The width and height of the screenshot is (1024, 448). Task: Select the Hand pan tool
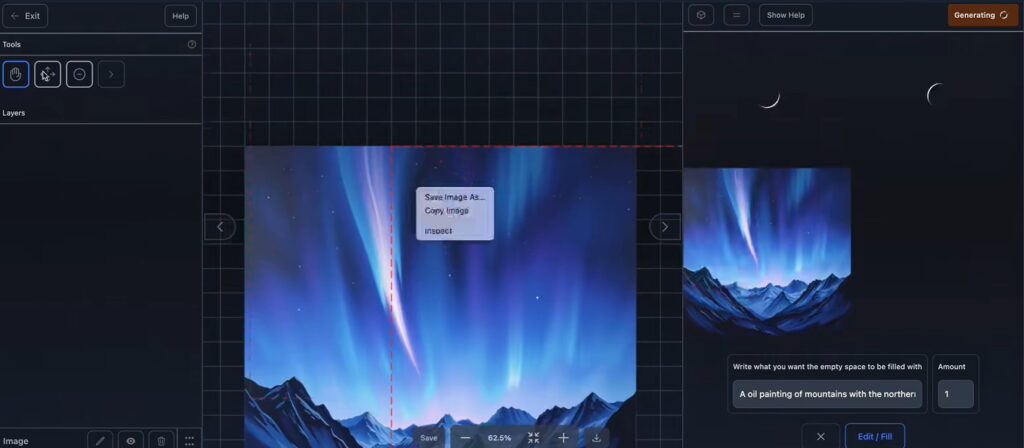[x=16, y=74]
